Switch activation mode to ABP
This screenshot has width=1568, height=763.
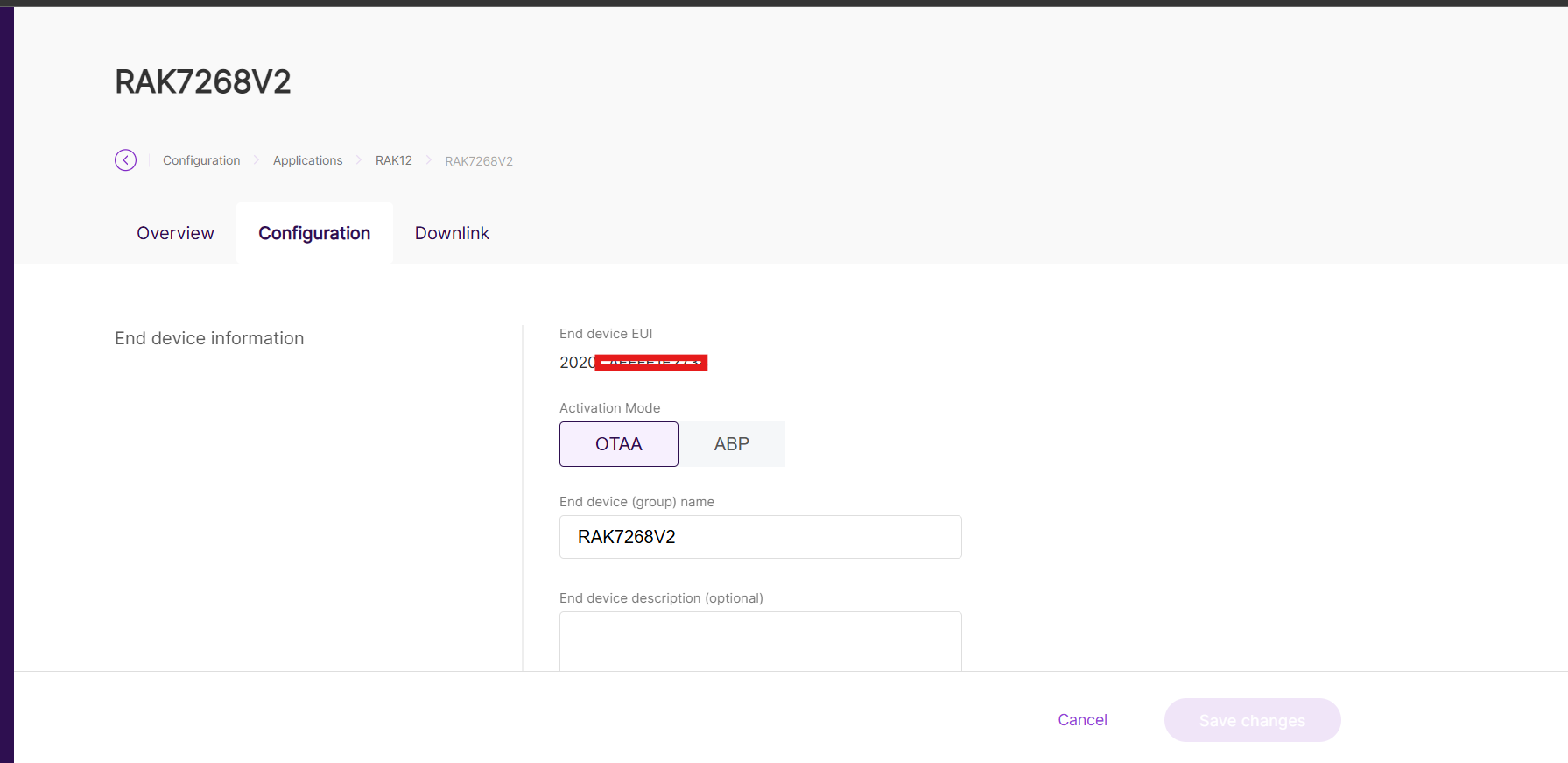731,444
